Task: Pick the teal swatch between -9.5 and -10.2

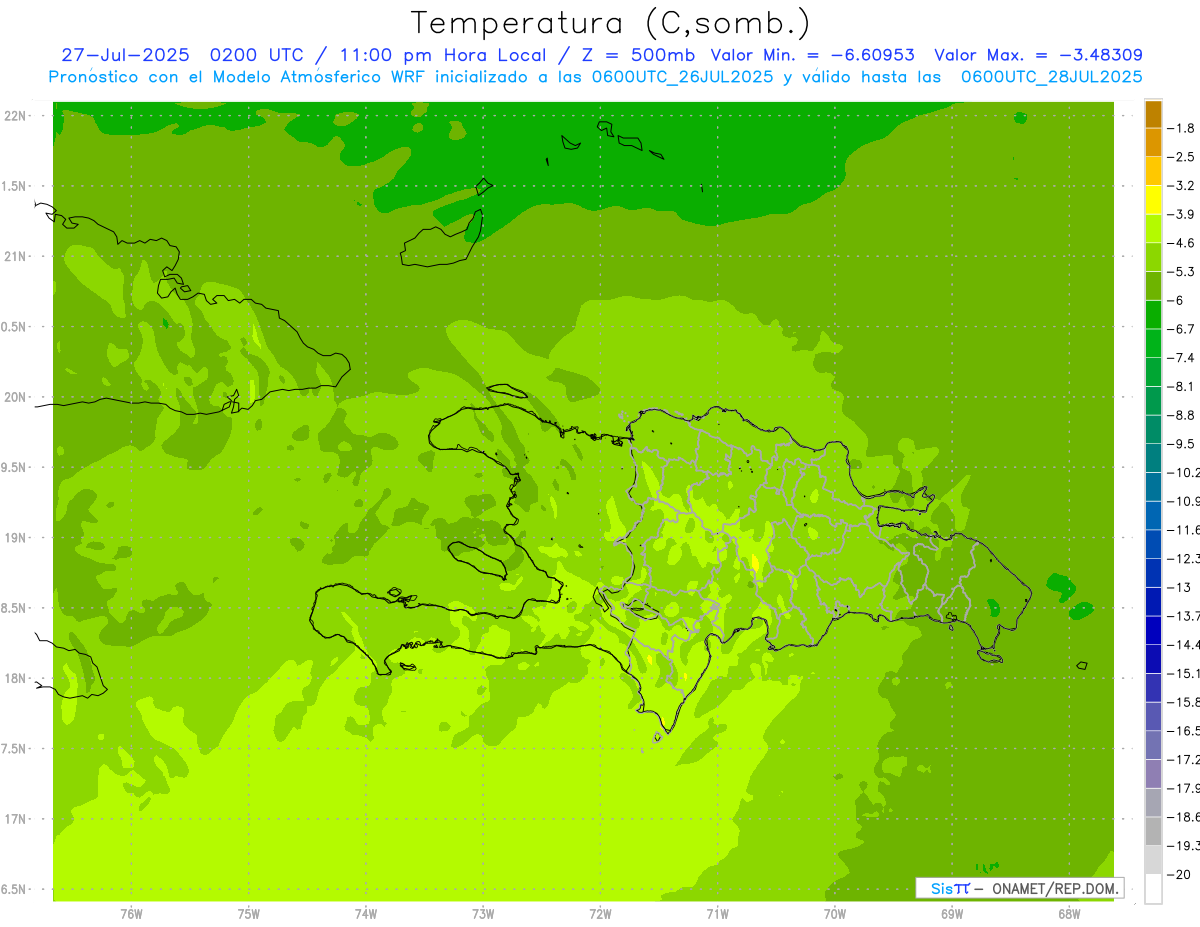Action: 1153,458
